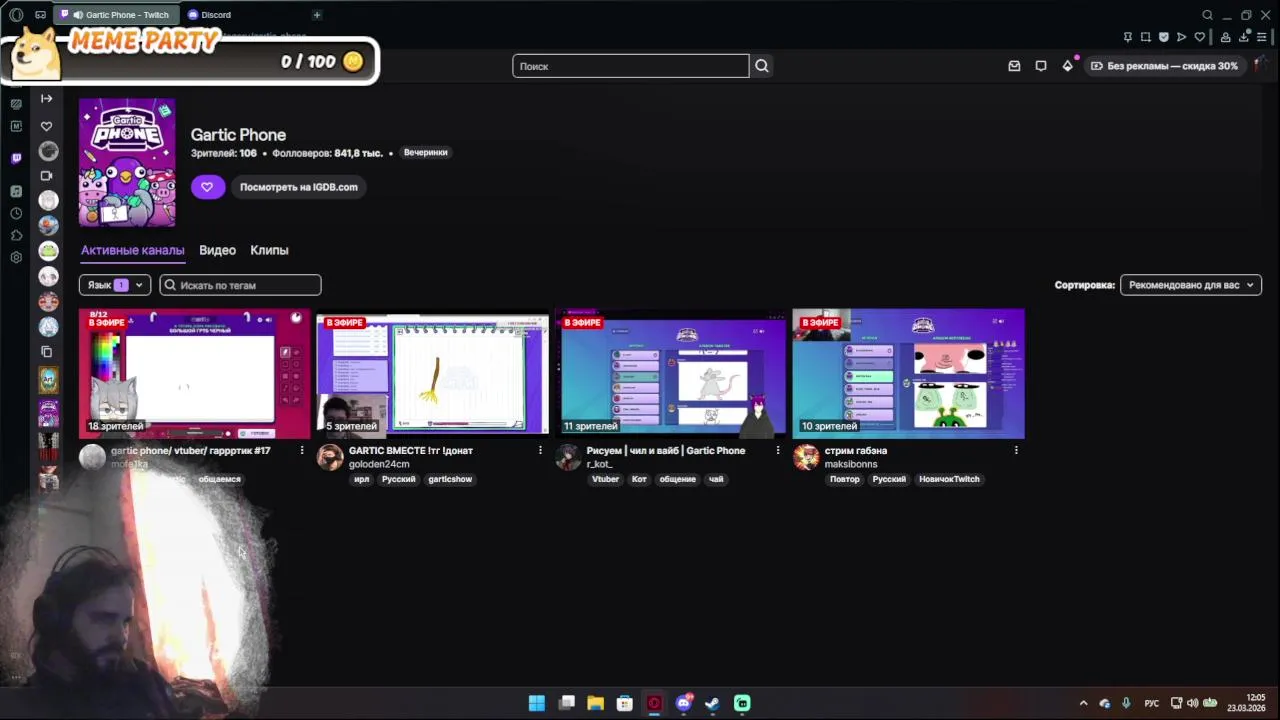Switch to the Видео tab
The width and height of the screenshot is (1280, 720).
click(217, 250)
